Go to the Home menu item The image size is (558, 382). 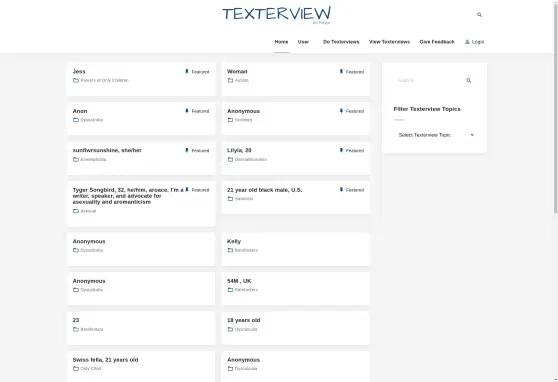pos(281,42)
